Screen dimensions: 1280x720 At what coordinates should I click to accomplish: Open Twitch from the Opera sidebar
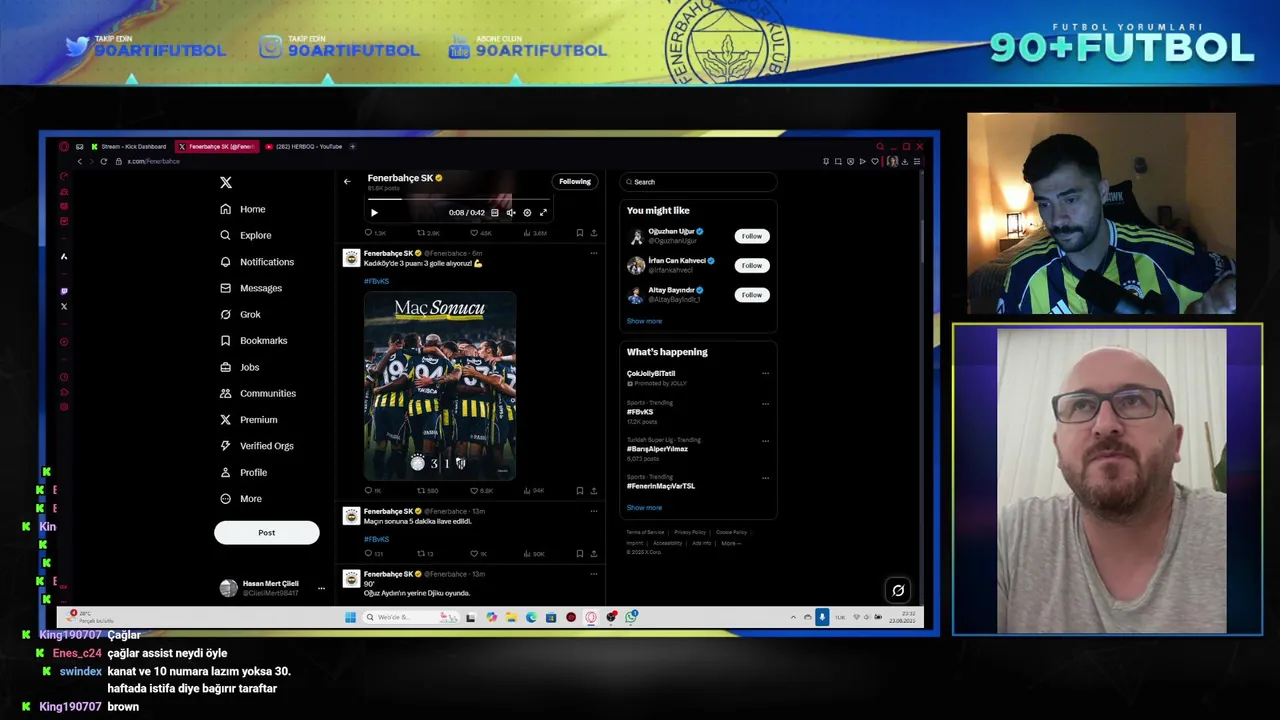click(x=64, y=291)
